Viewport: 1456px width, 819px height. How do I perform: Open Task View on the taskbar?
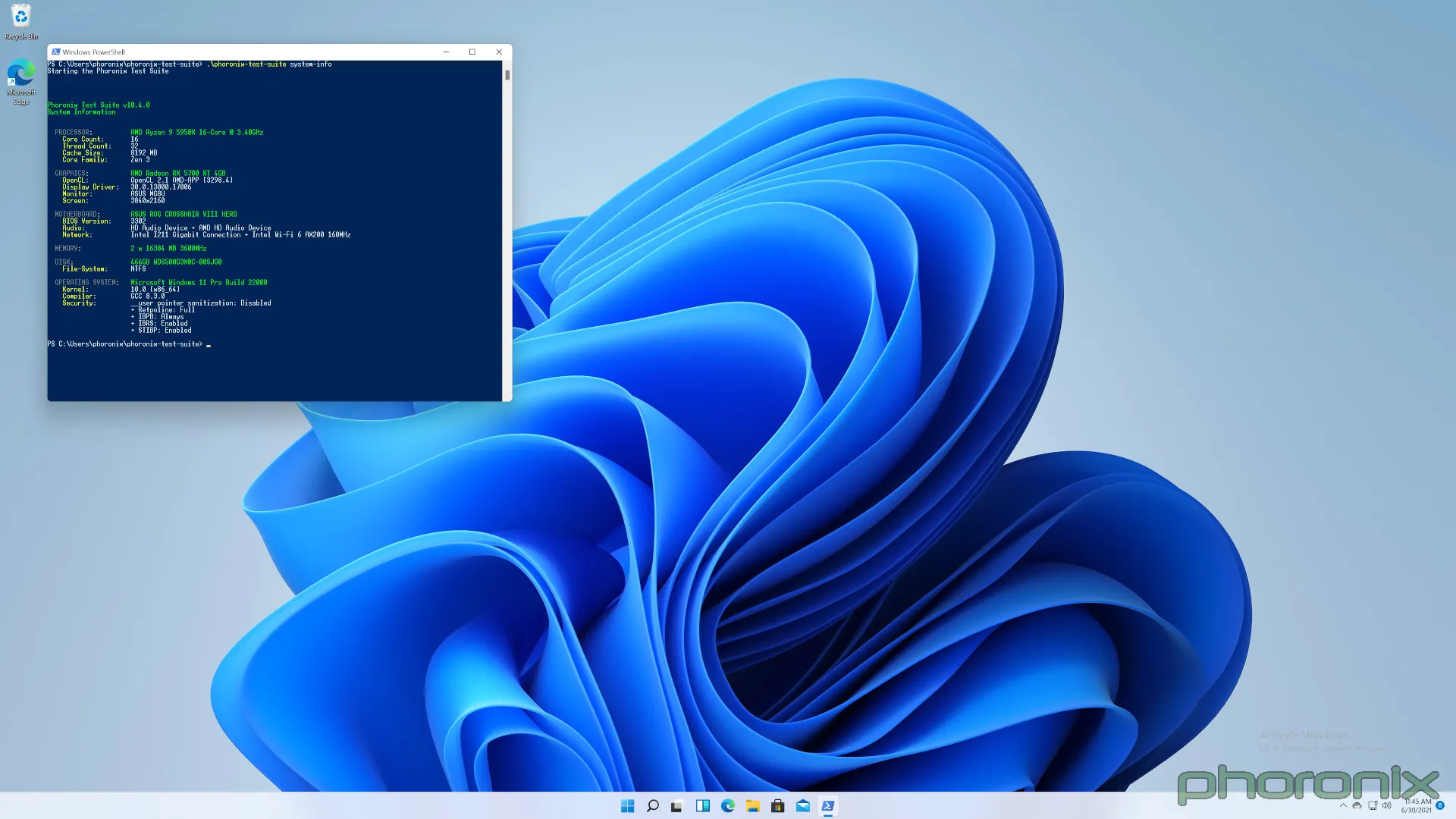click(x=677, y=806)
